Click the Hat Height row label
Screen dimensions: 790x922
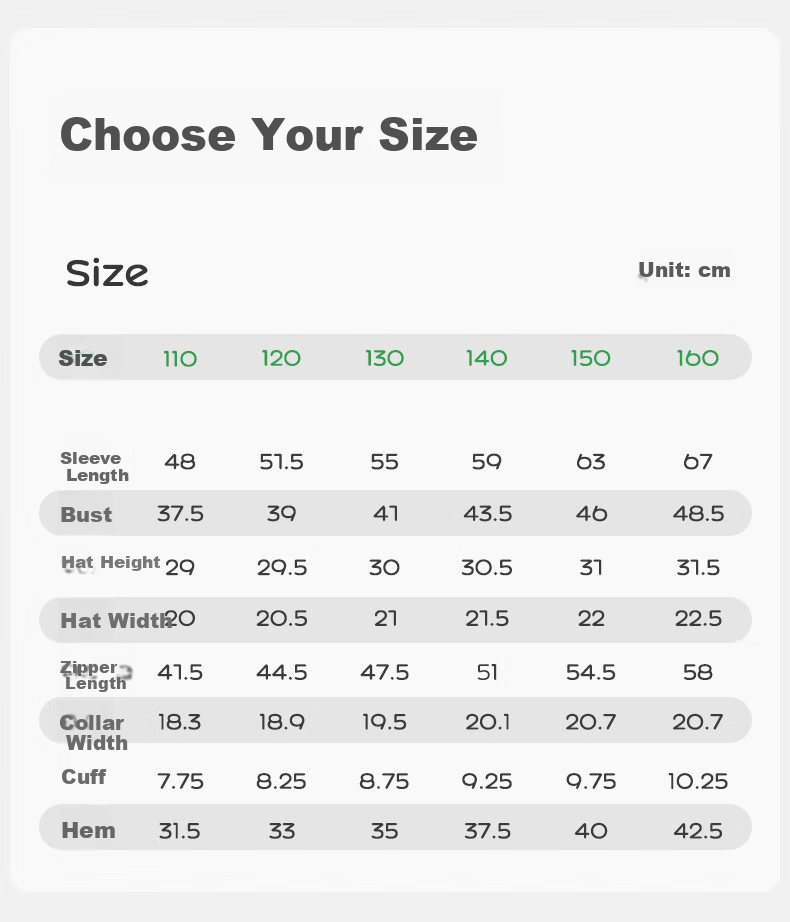111,563
